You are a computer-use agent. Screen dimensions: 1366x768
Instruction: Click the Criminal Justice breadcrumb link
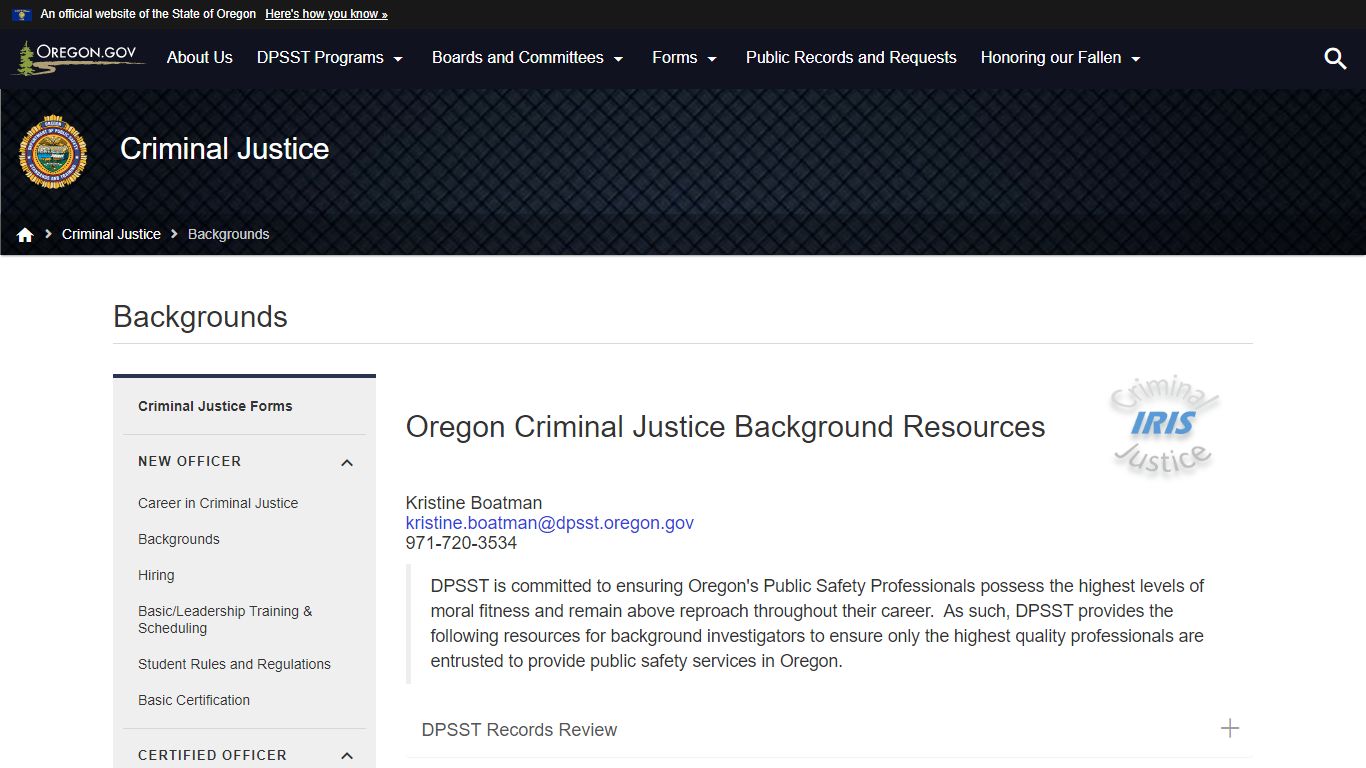[111, 234]
